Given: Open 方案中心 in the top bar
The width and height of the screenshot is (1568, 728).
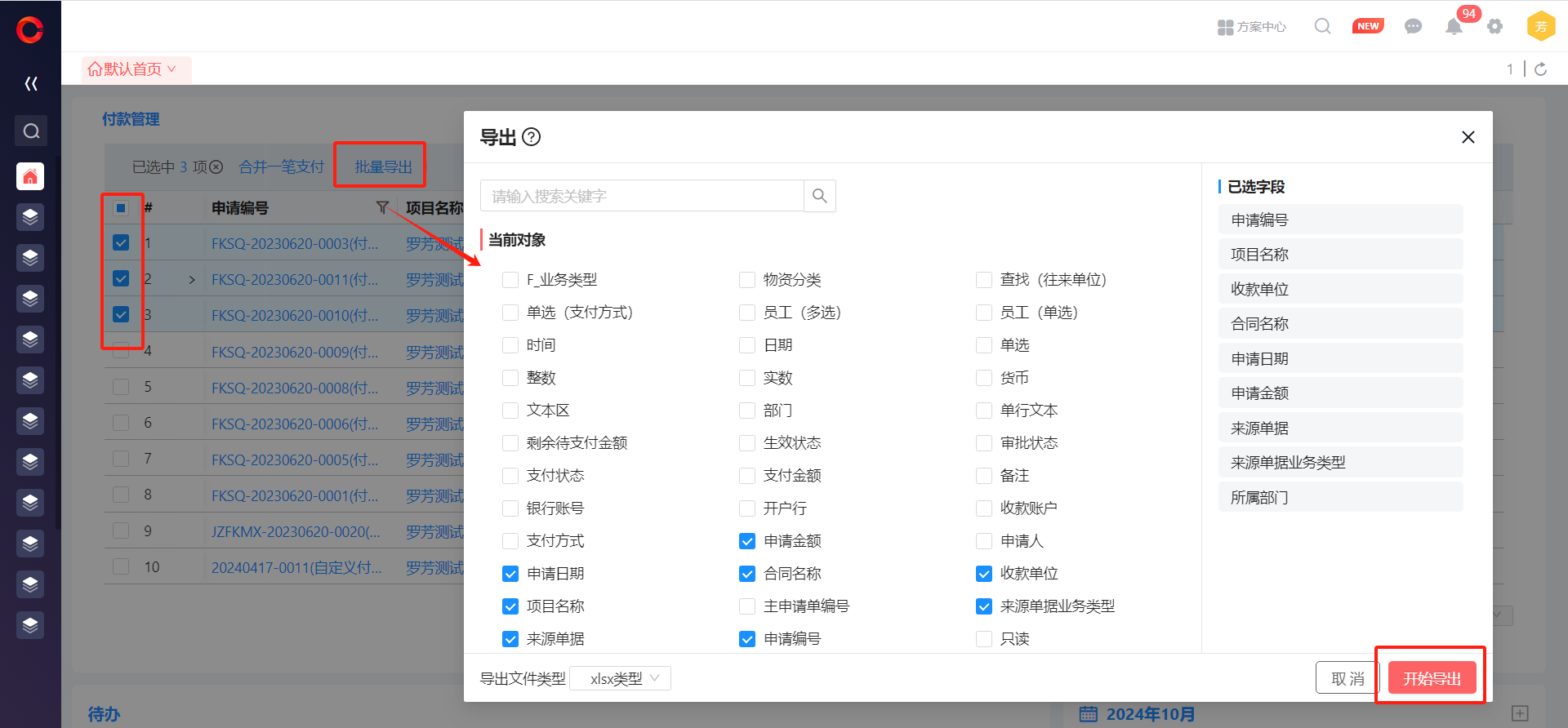Looking at the screenshot, I should pyautogui.click(x=1251, y=27).
